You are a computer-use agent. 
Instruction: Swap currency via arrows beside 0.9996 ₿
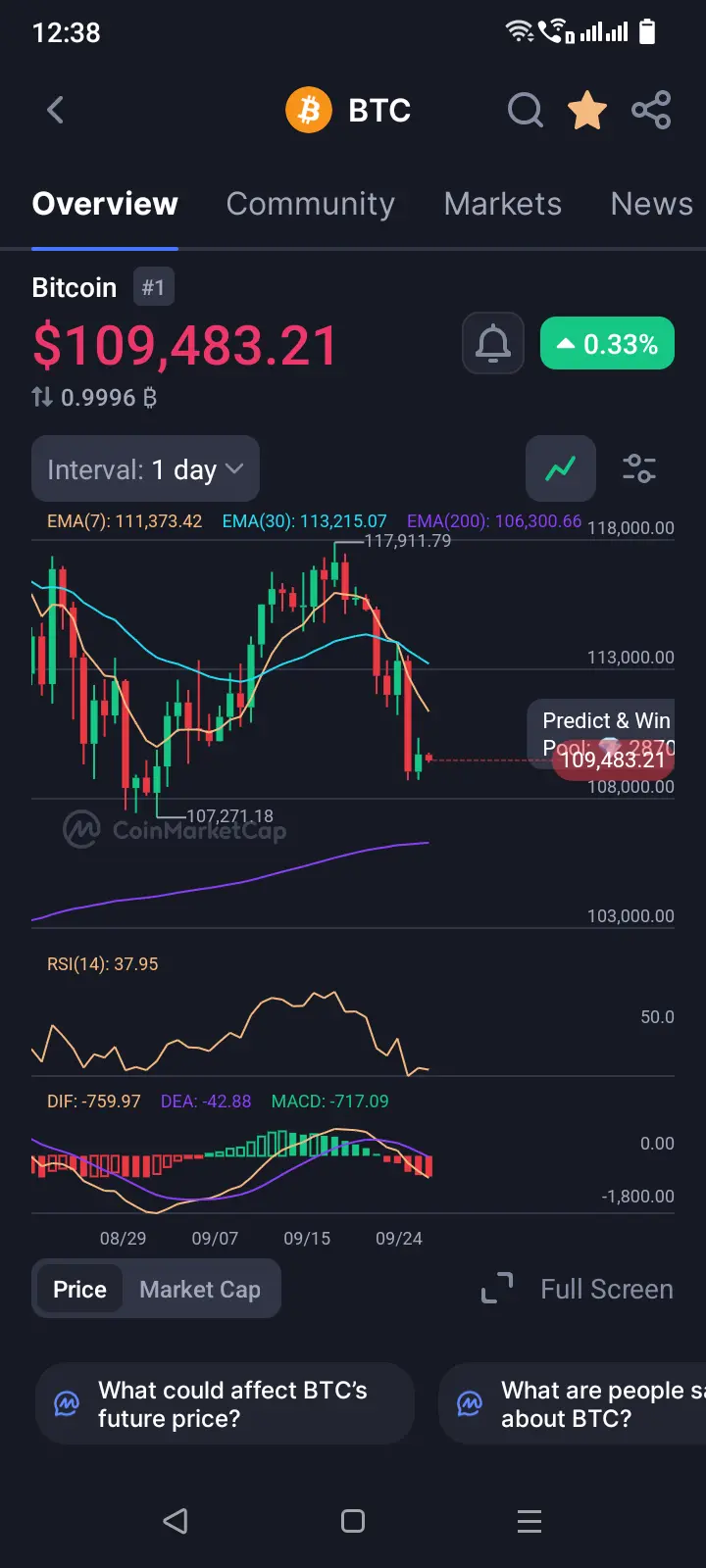(x=42, y=397)
